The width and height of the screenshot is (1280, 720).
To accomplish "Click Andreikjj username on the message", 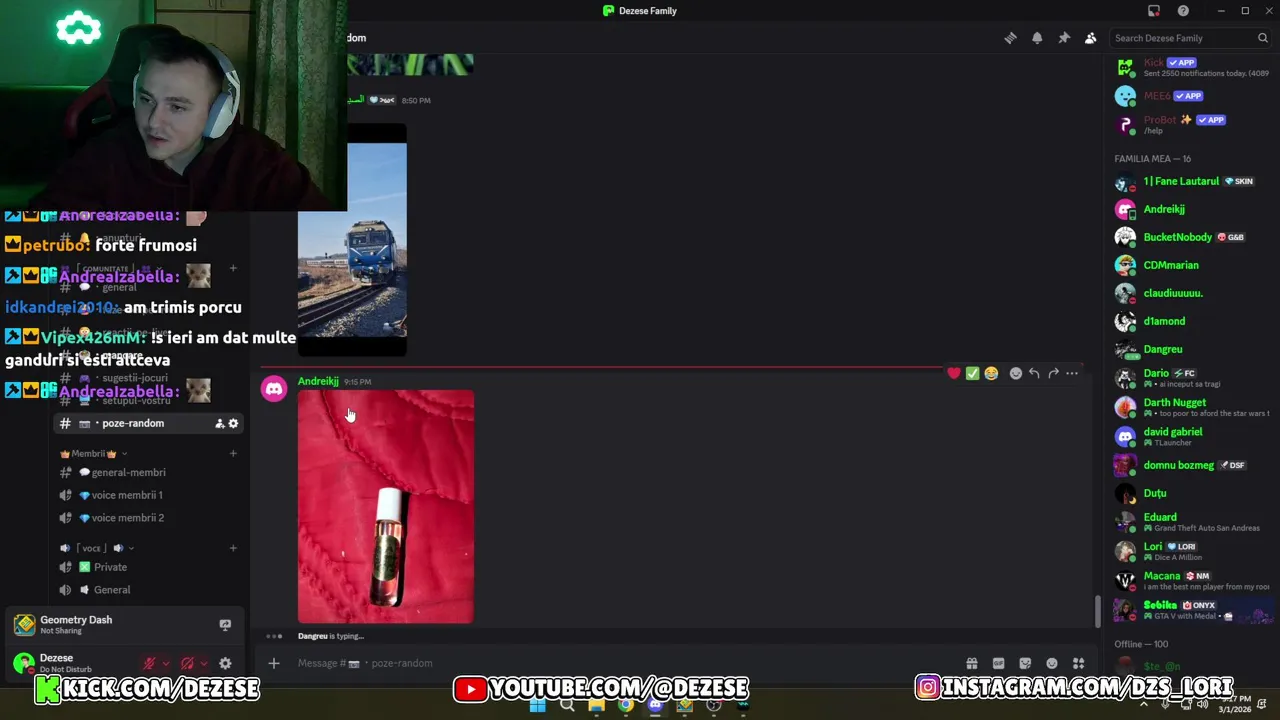I will point(318,381).
